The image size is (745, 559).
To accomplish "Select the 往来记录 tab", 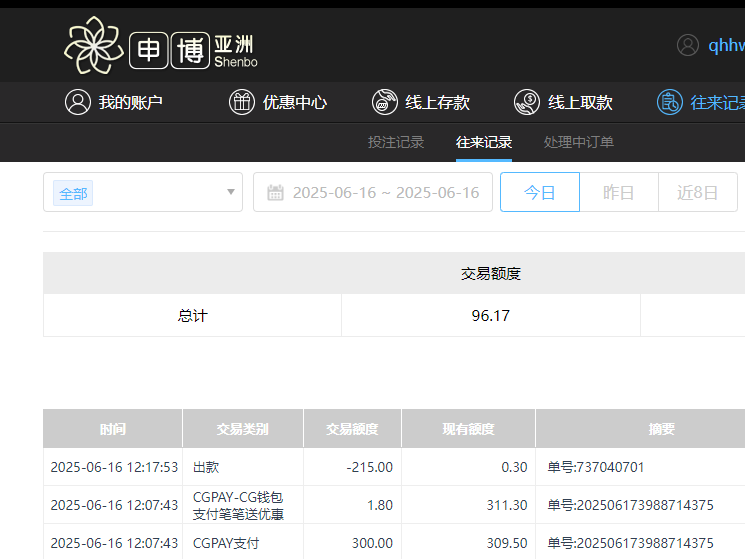I will 484,142.
